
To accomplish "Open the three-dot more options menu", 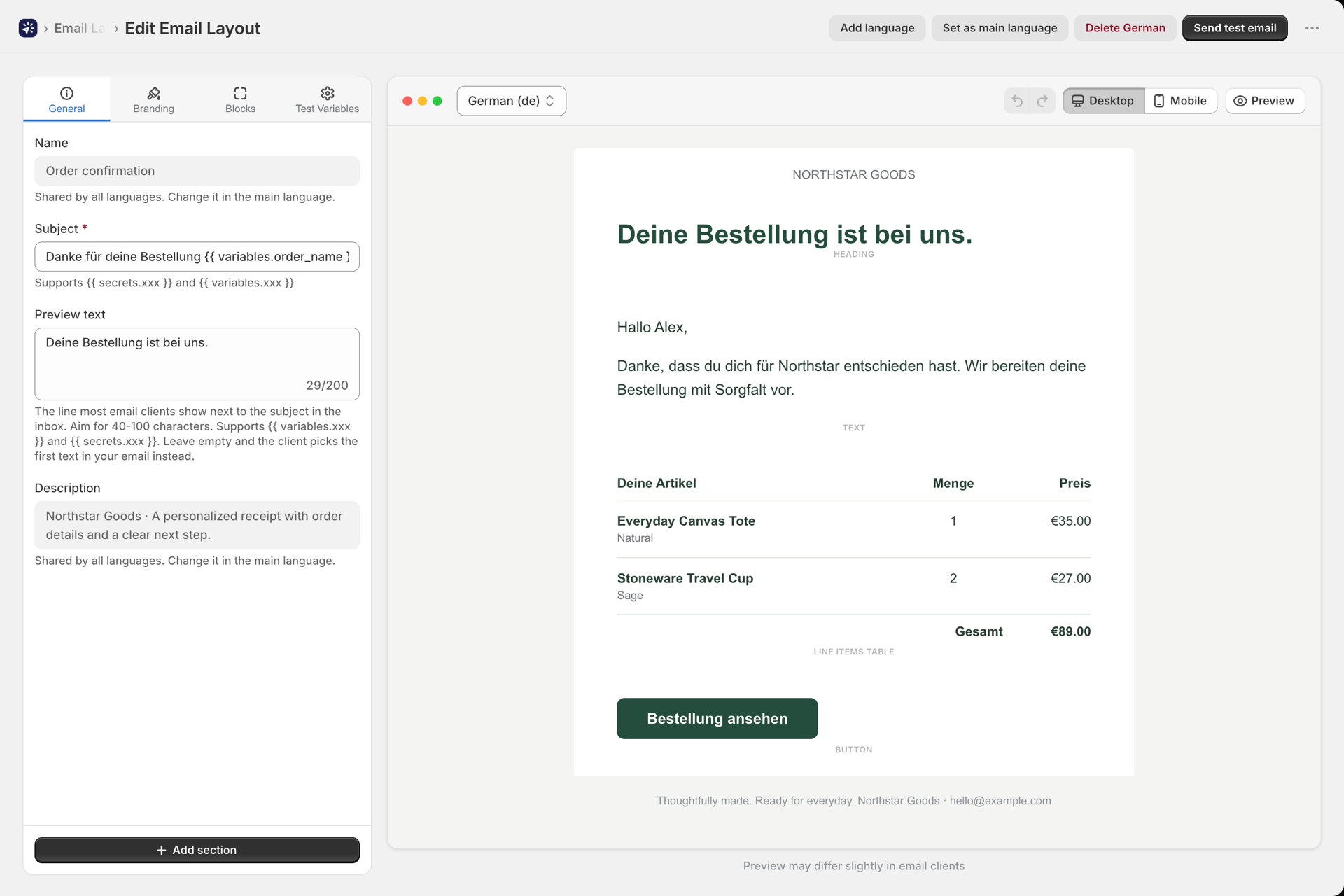I will (x=1312, y=28).
